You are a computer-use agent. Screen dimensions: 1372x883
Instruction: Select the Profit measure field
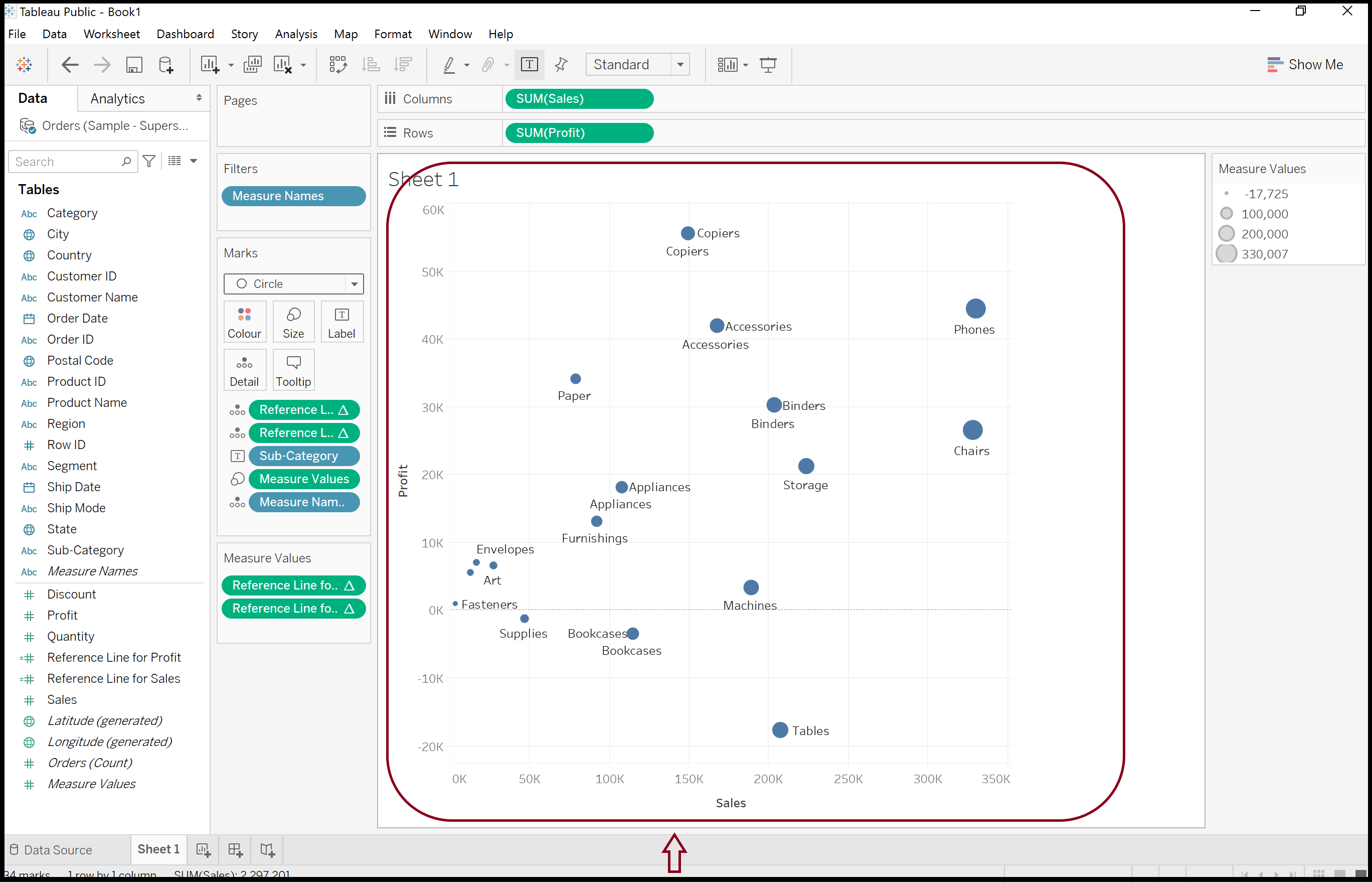[x=62, y=616]
